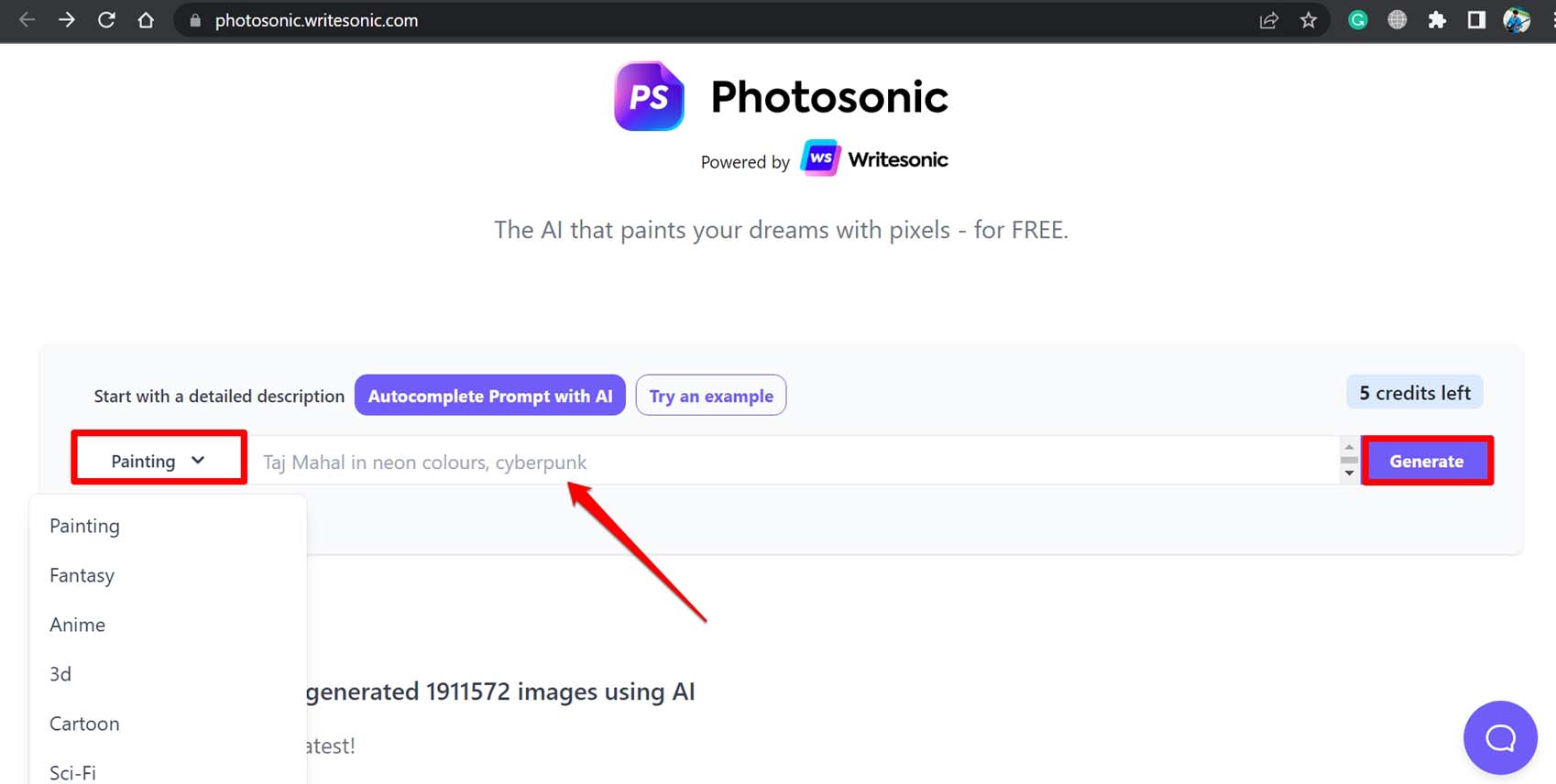Click the 5 credits left badge
Image resolution: width=1556 pixels, height=784 pixels.
1415,393
